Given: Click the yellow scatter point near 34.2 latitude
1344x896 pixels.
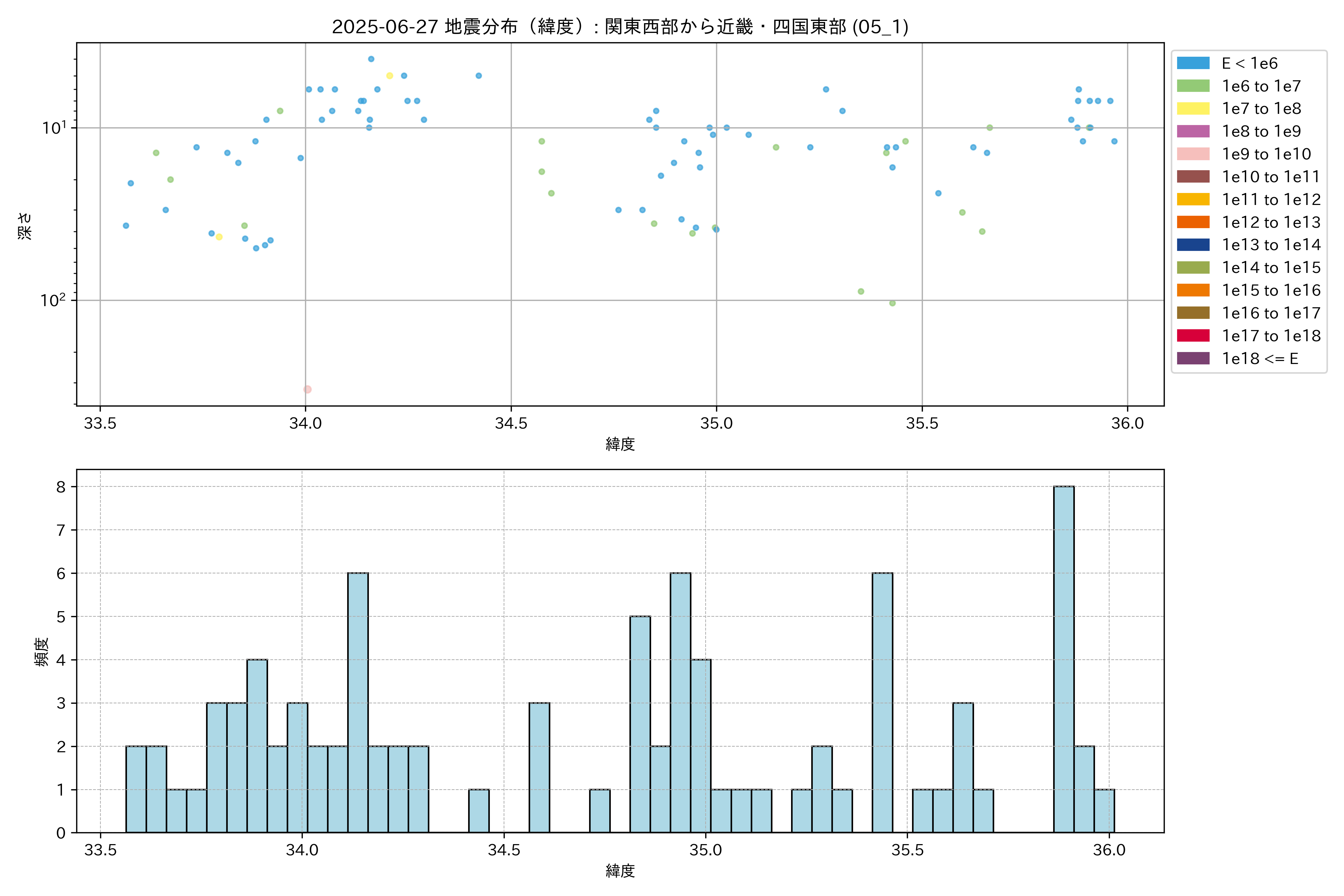Looking at the screenshot, I should (x=390, y=75).
